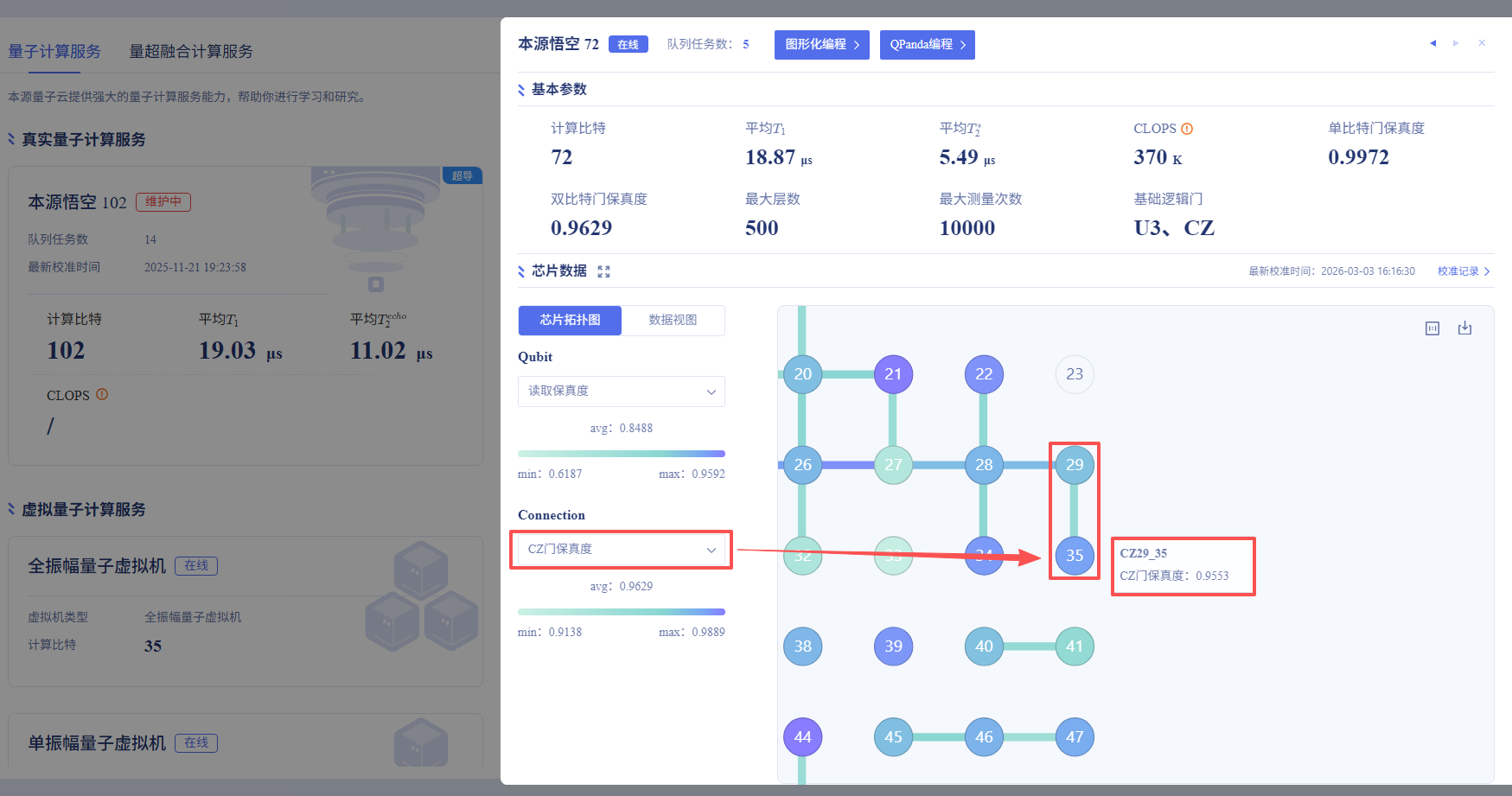The width and height of the screenshot is (1512, 796).
Task: Click the QPanda编程 button
Action: [x=927, y=45]
